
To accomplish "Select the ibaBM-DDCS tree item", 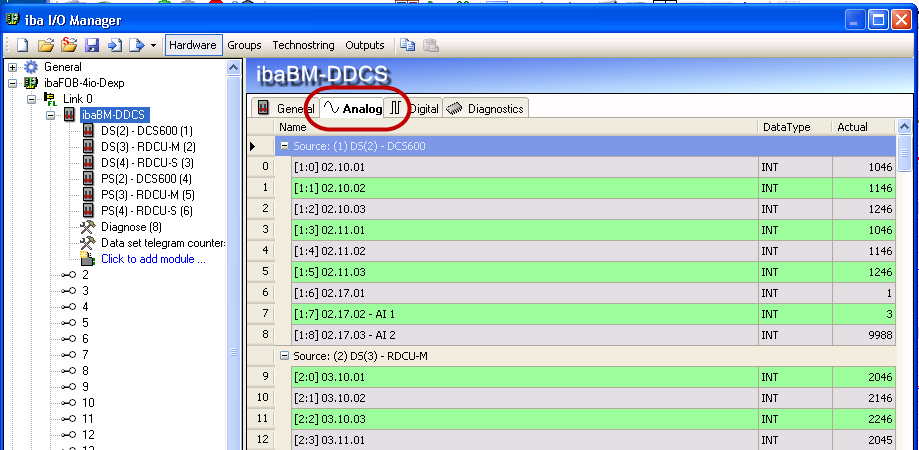I will (114, 115).
